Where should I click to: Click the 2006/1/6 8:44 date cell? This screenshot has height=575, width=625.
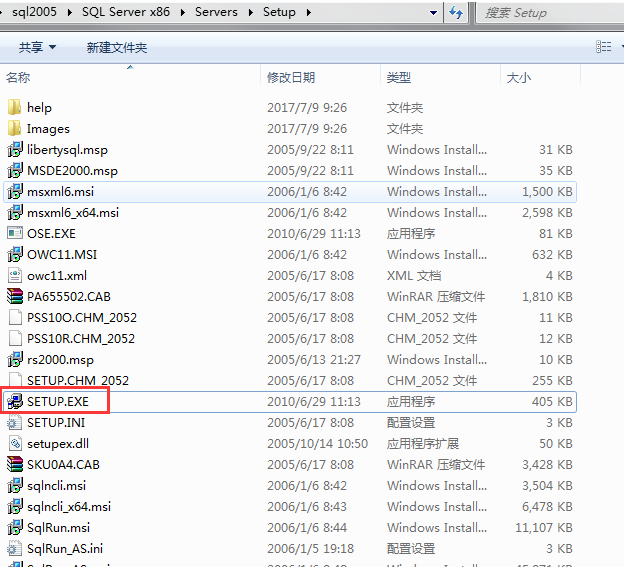[x=307, y=527]
